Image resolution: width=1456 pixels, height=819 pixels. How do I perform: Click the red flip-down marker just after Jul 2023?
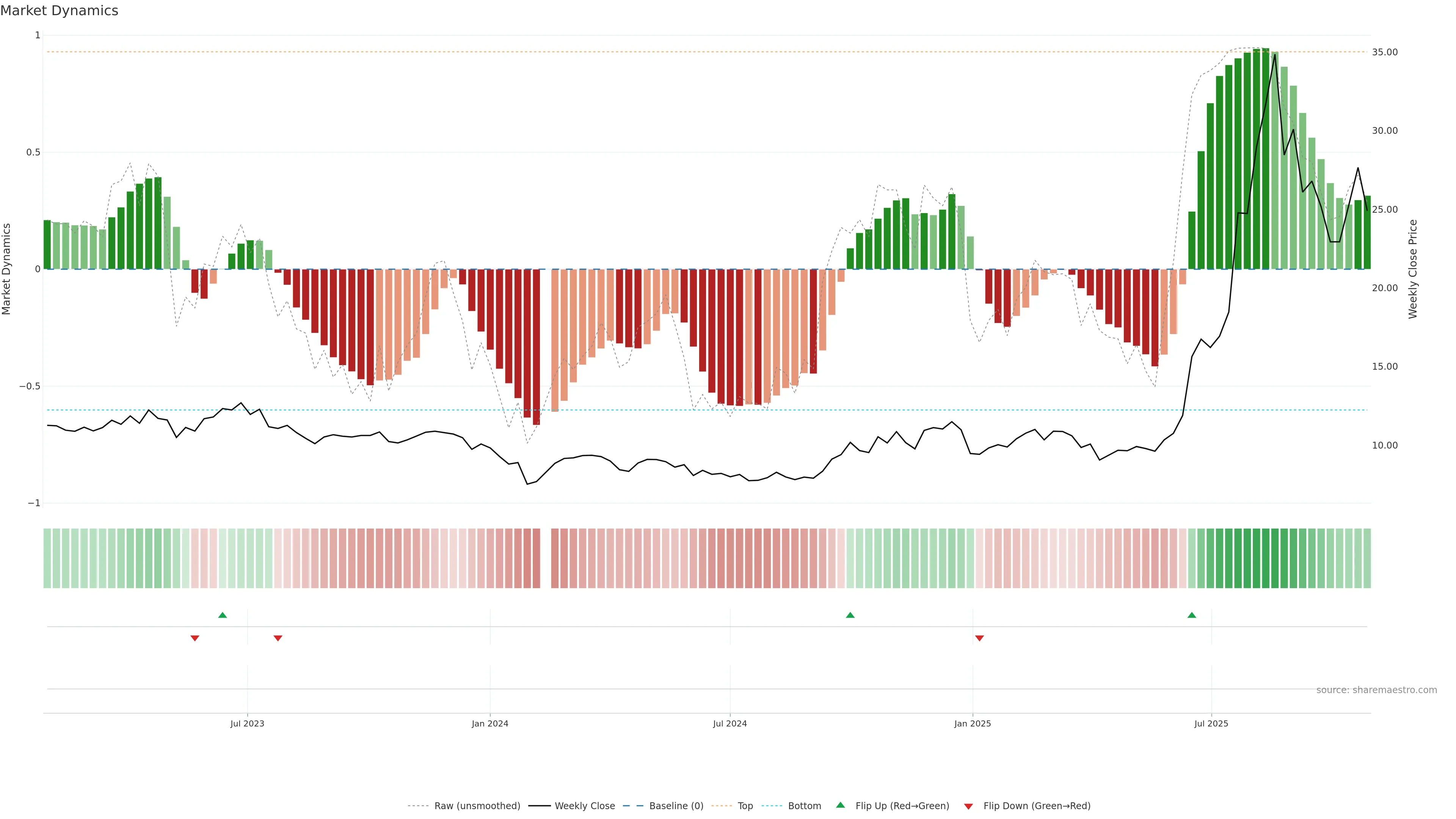coord(278,638)
